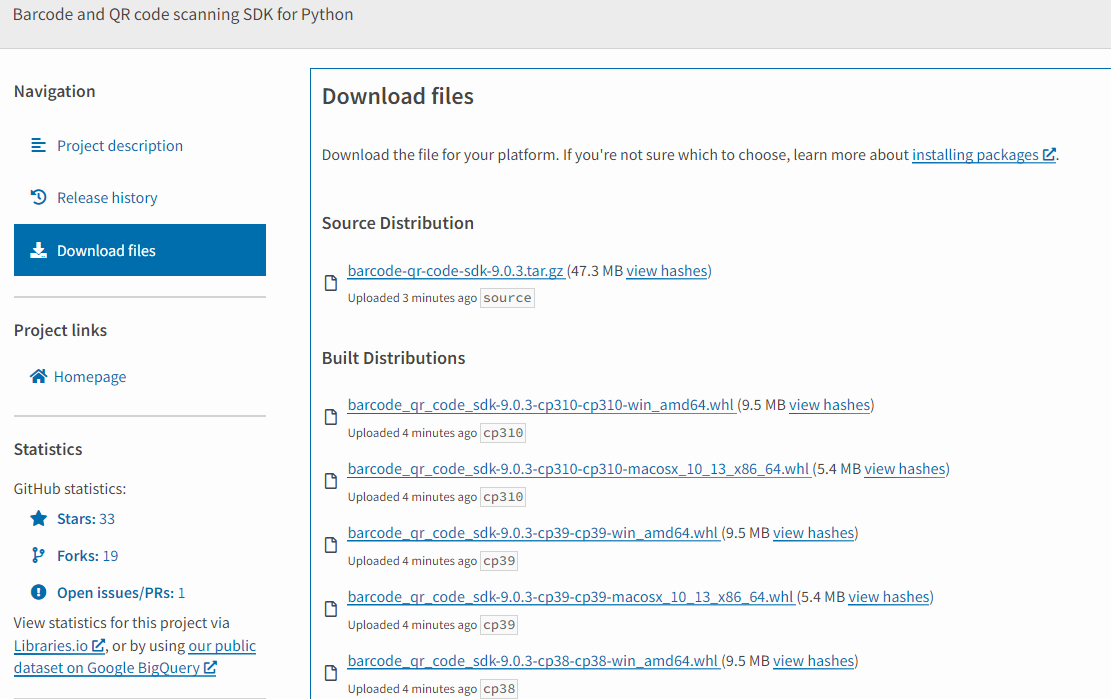Viewport: 1111px width, 699px height.
Task: Download the cp310 macosx x86_64 wheel
Action: 578,469
